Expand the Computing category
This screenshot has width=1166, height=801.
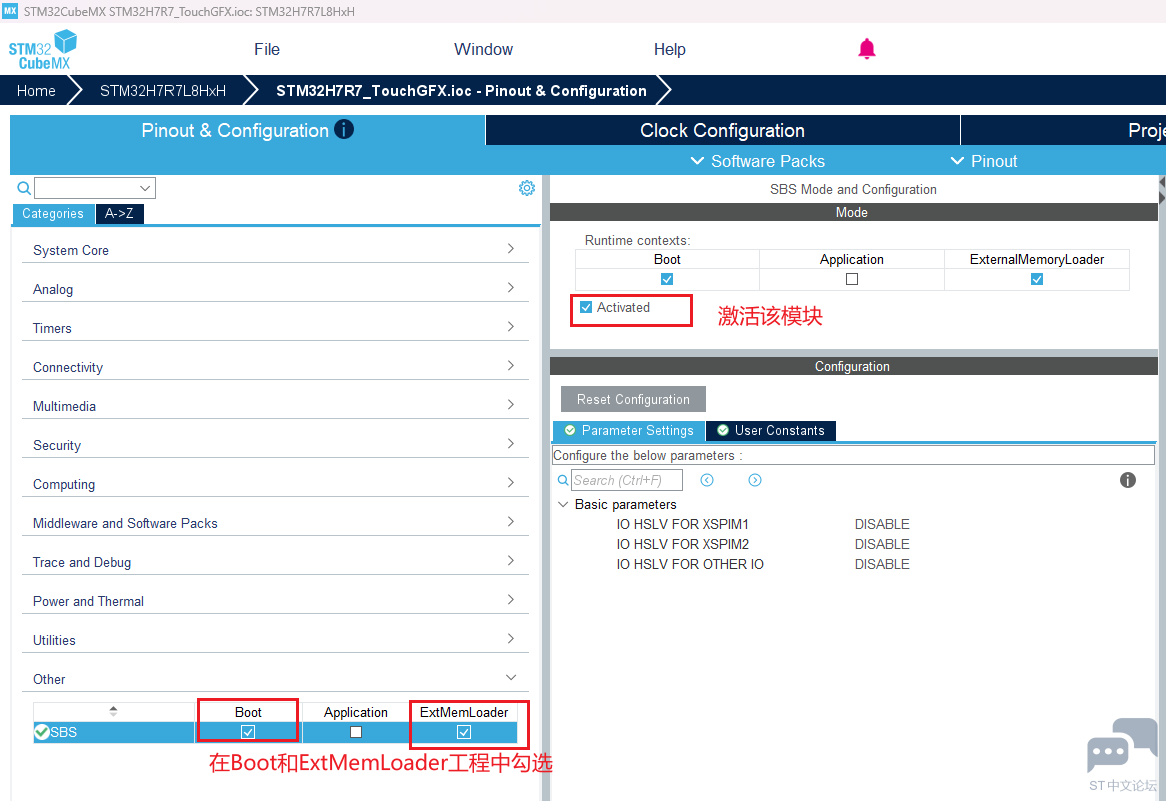pos(275,484)
